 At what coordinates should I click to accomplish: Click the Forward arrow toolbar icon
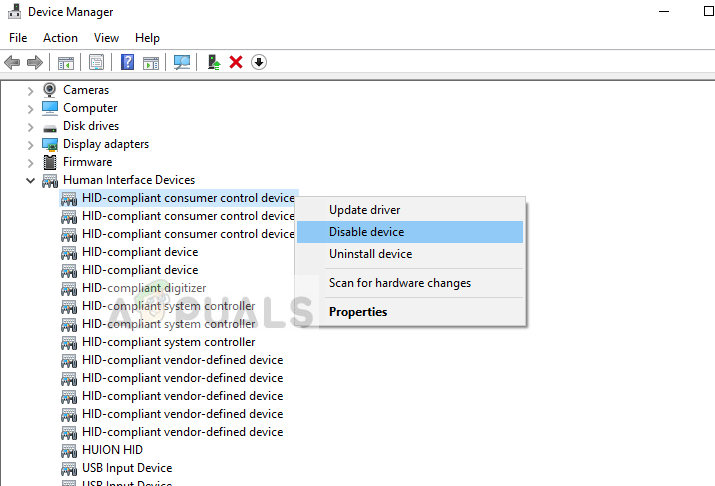(35, 62)
